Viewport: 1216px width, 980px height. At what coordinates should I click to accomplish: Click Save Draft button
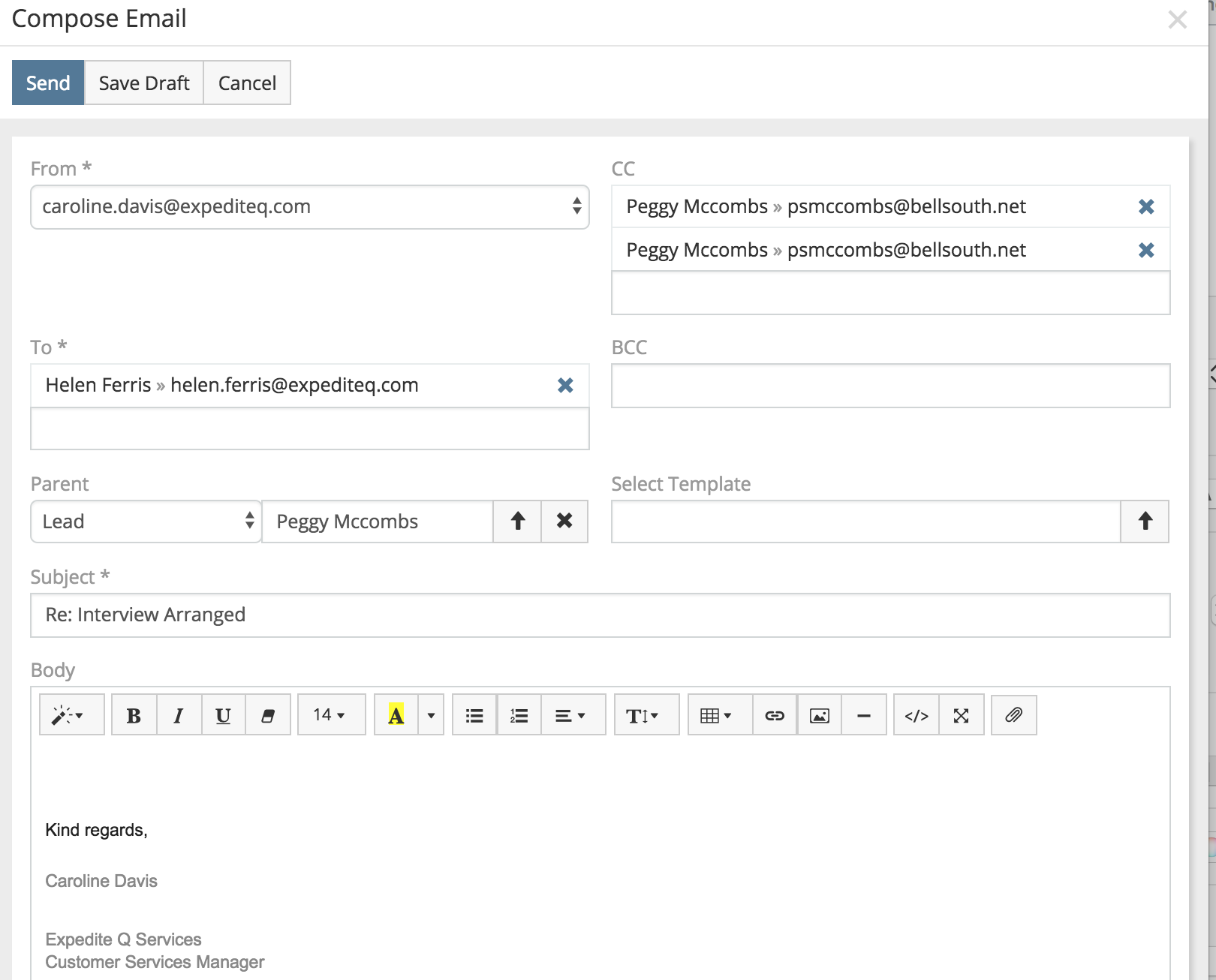click(144, 83)
